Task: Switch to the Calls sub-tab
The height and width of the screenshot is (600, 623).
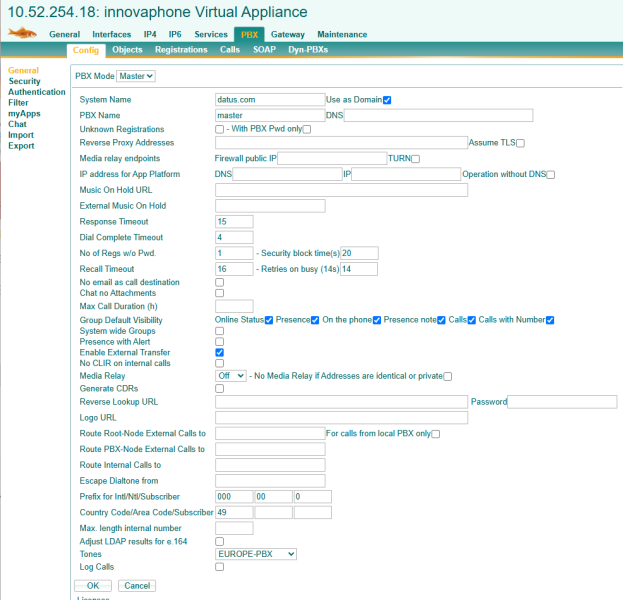Action: [x=230, y=50]
